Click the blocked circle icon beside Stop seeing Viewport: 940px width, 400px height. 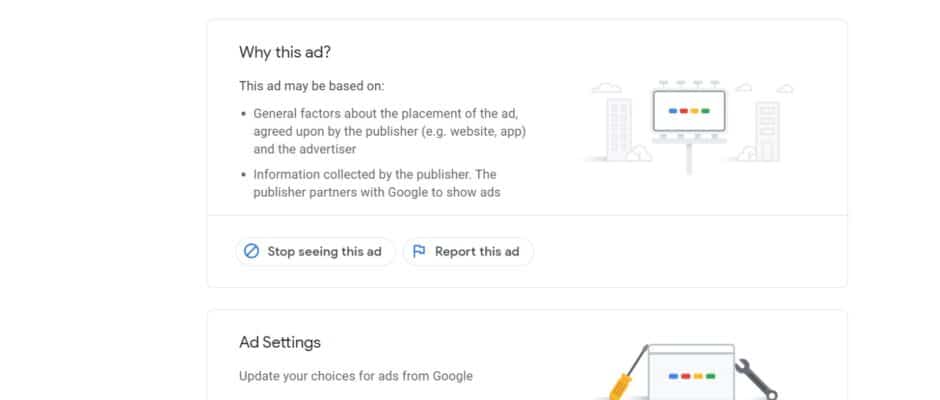tap(252, 252)
